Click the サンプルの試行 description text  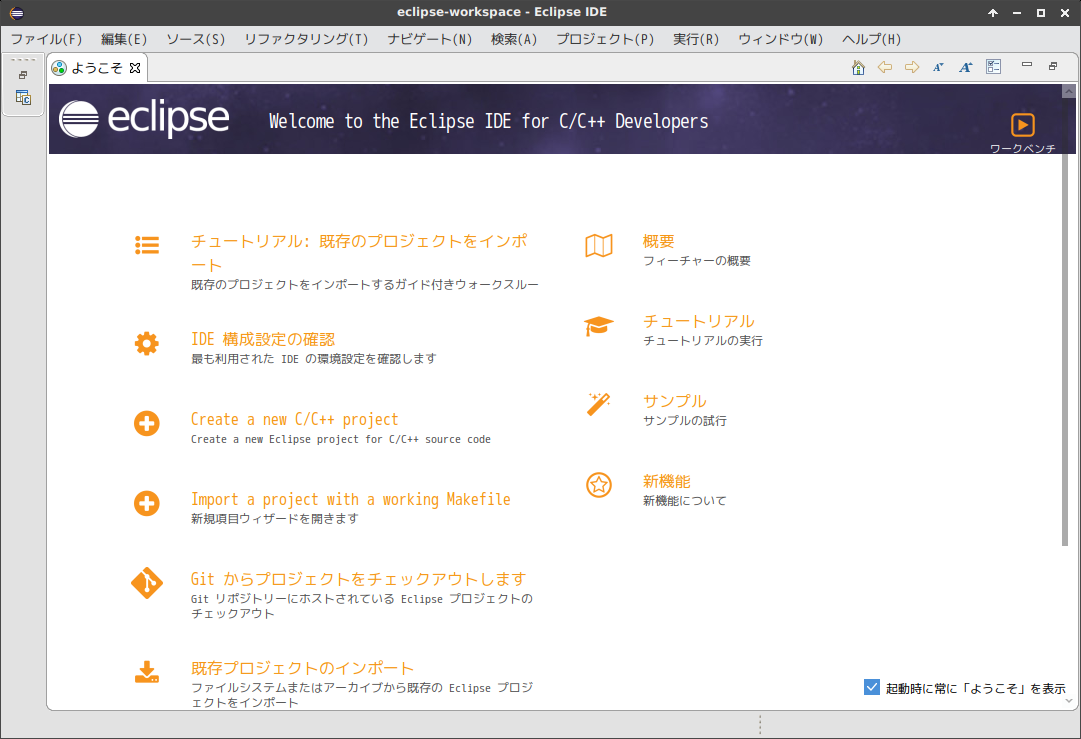[x=685, y=421]
